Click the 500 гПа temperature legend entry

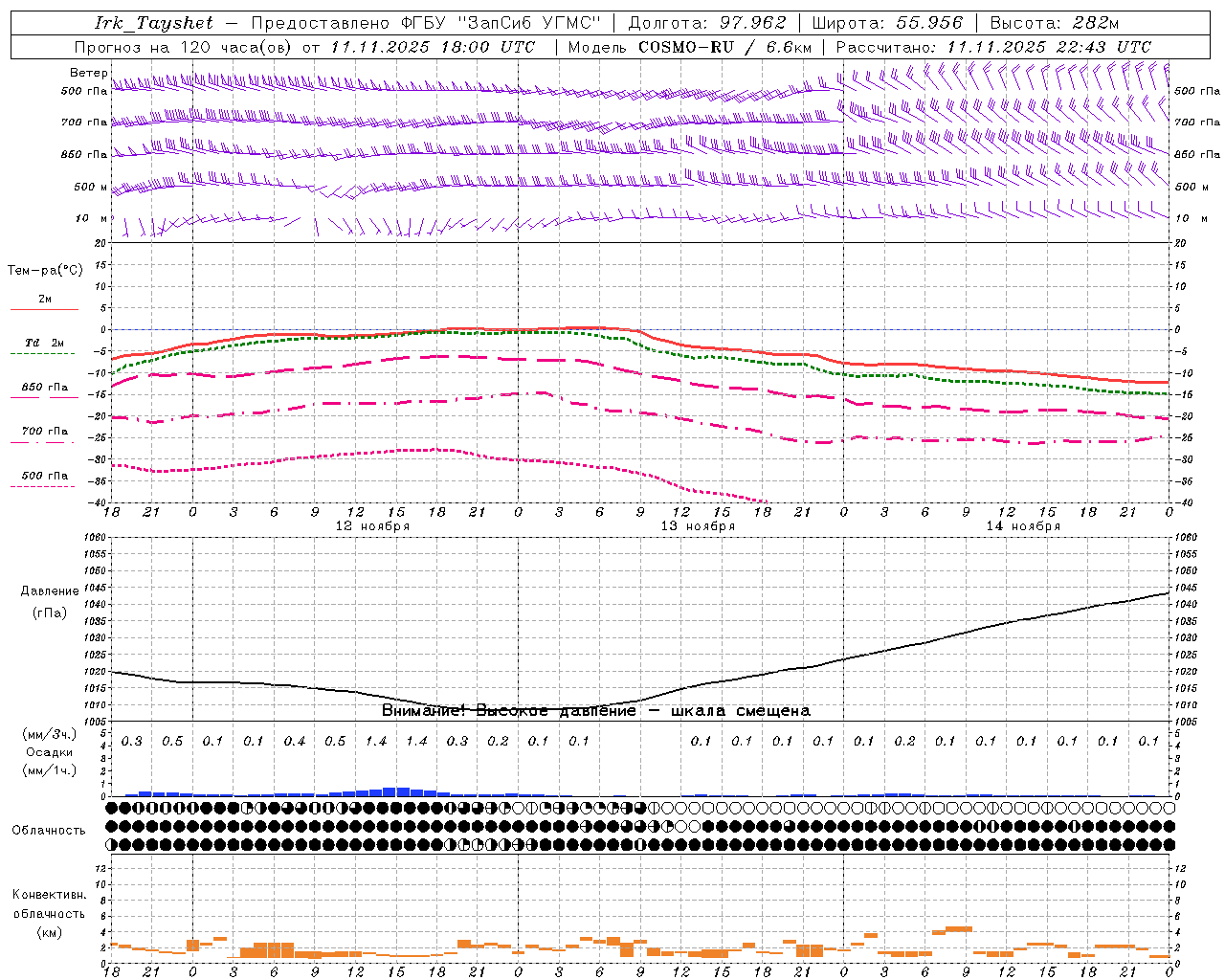pos(45,476)
